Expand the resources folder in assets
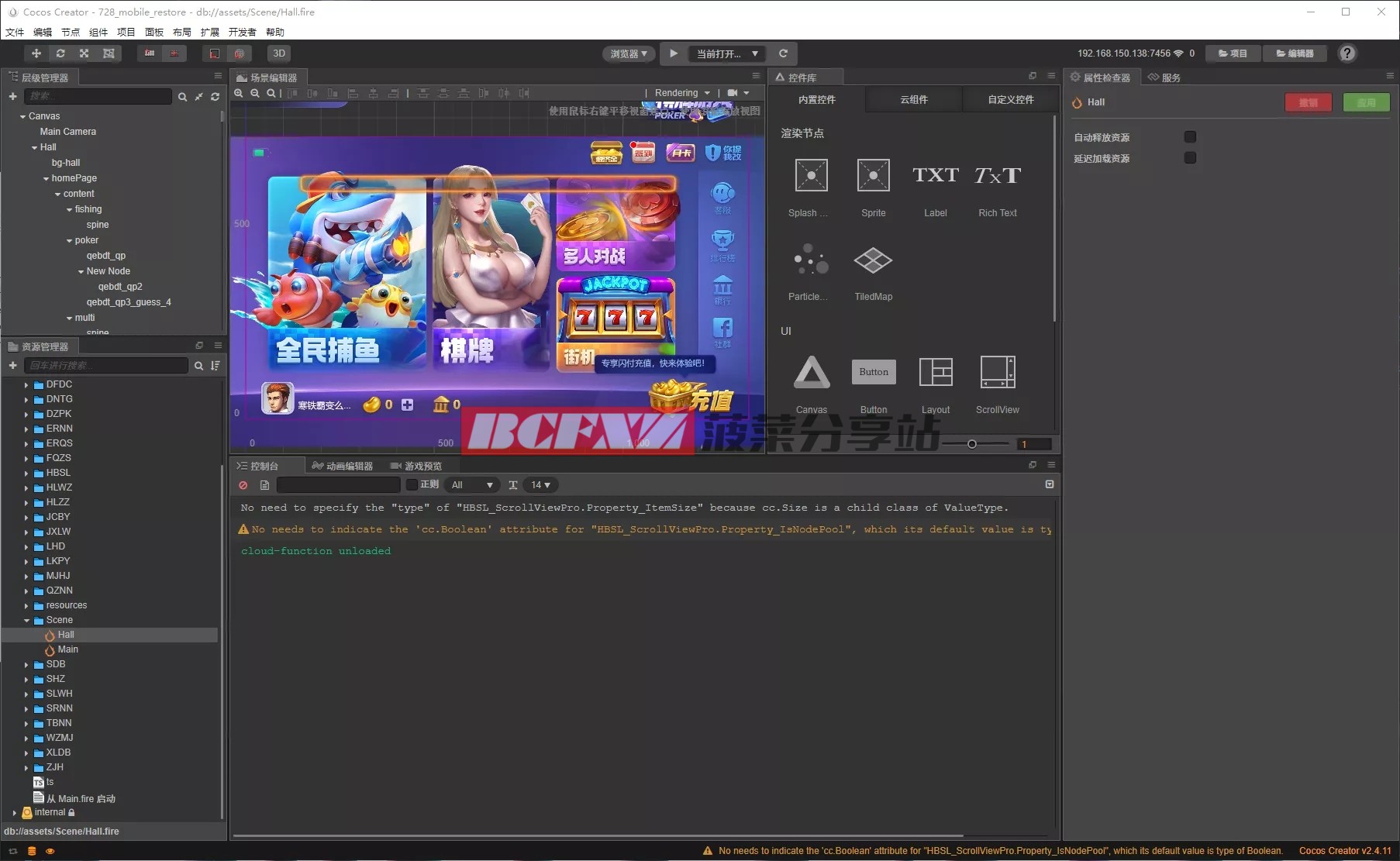This screenshot has width=1400, height=861. [26, 606]
